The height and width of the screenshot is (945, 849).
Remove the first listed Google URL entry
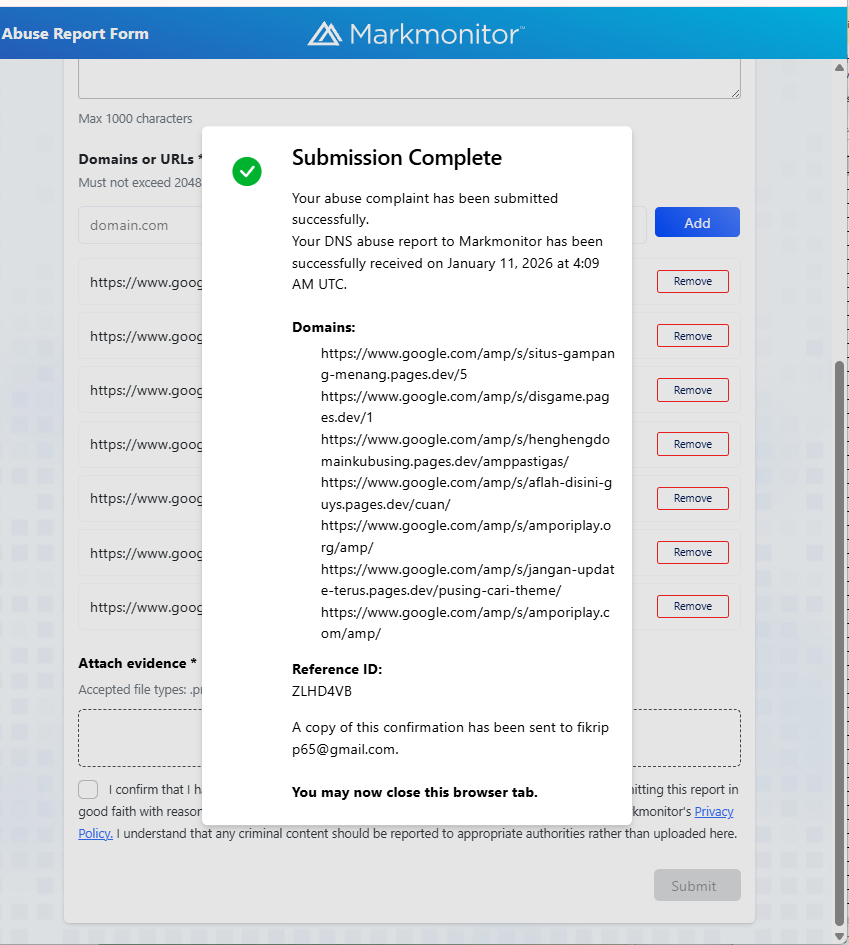click(x=692, y=281)
